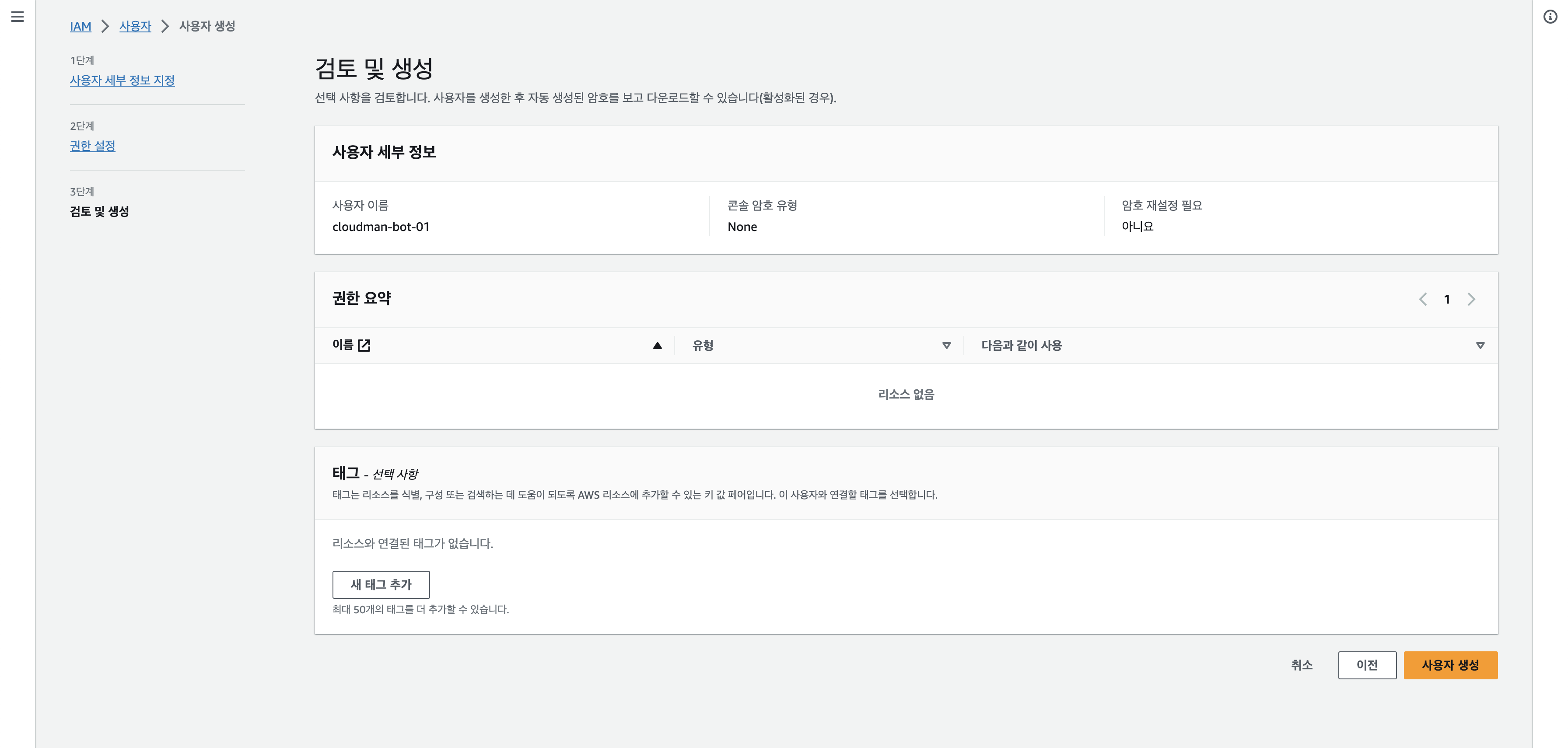Click breadcrumb chevron after IAM
1568x748 pixels.
105,26
